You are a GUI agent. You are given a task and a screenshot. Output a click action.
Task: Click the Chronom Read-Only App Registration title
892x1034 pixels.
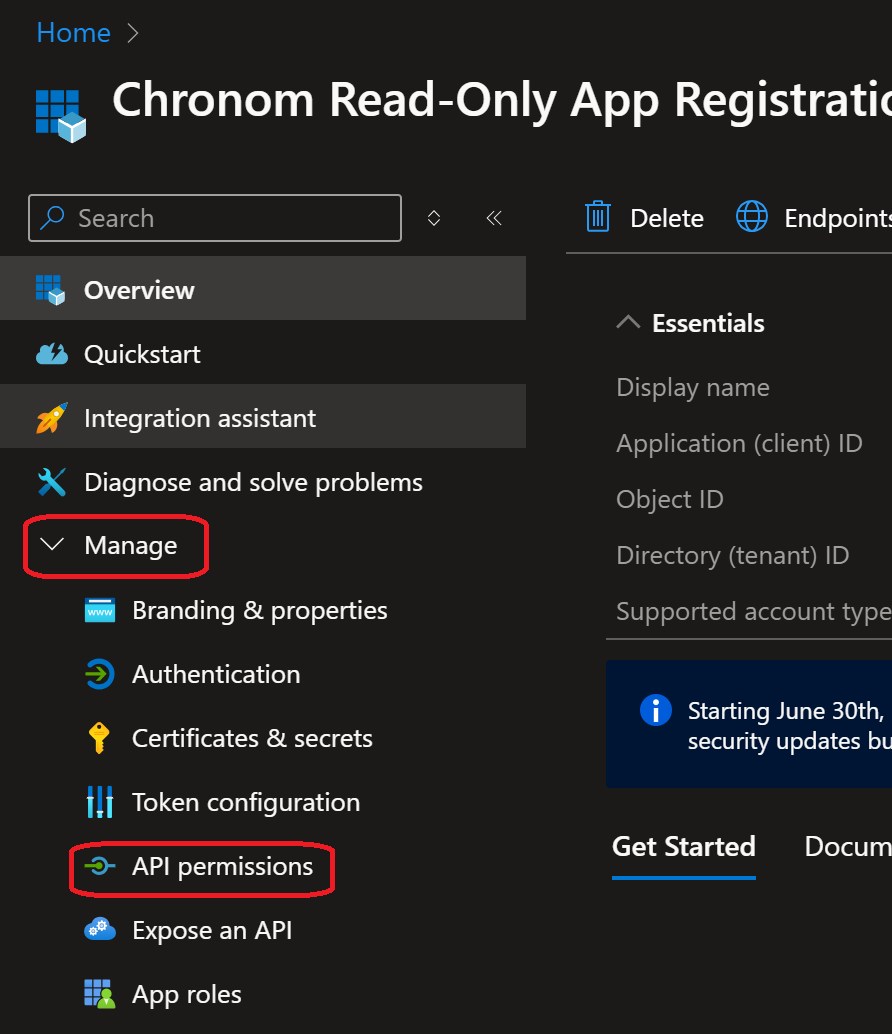[x=502, y=101]
